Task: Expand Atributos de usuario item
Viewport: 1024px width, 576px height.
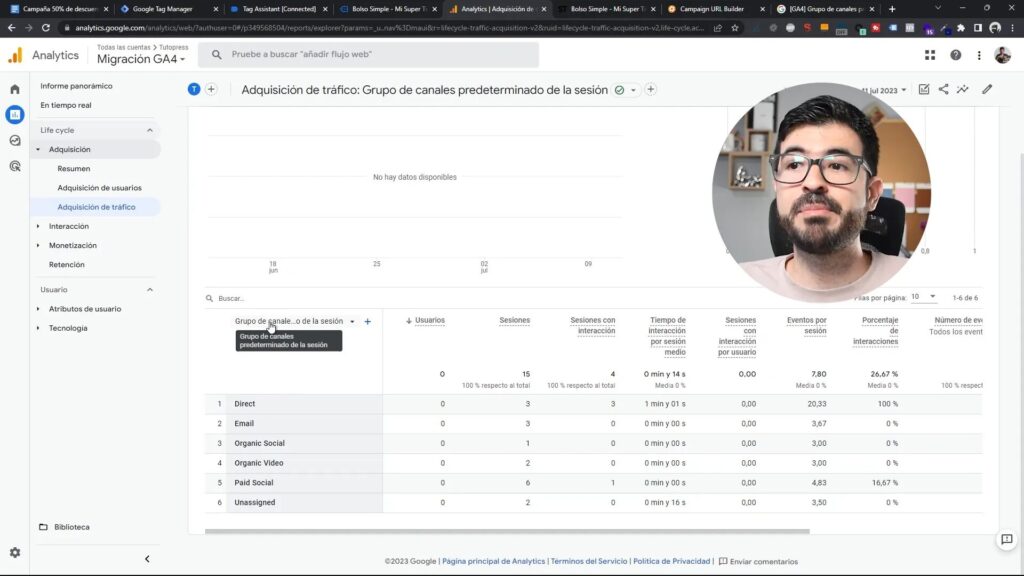Action: [38, 309]
